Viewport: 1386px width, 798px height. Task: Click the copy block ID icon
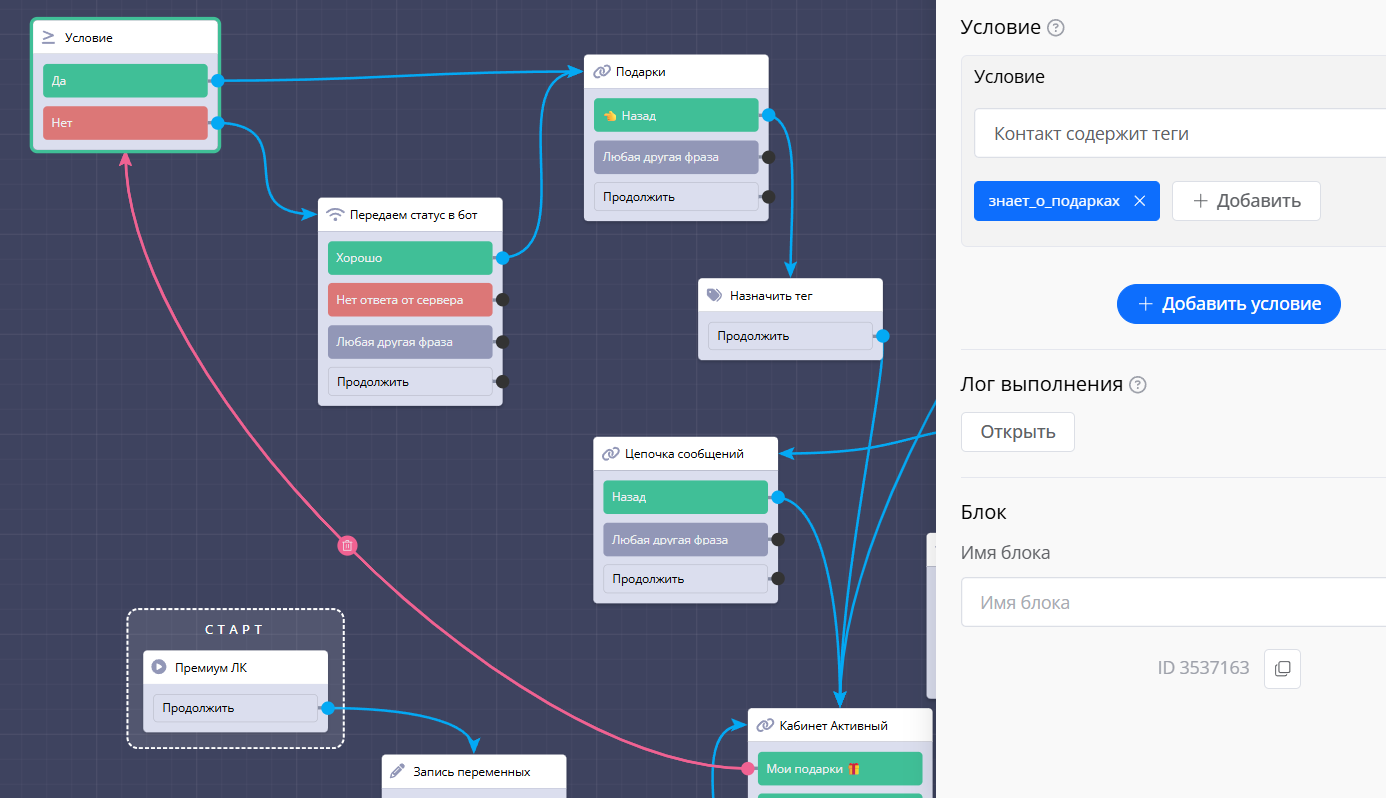tap(1282, 668)
